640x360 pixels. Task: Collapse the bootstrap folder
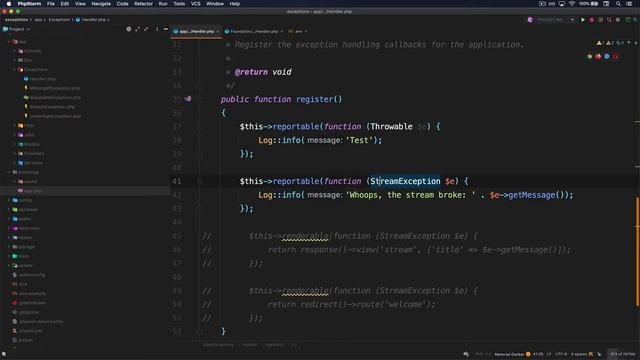[x=9, y=172]
